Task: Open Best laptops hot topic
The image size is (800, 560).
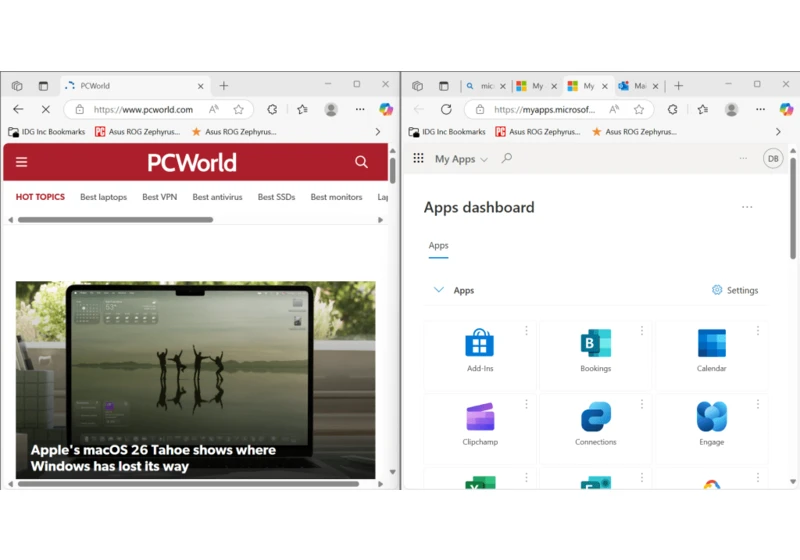Action: 104,197
